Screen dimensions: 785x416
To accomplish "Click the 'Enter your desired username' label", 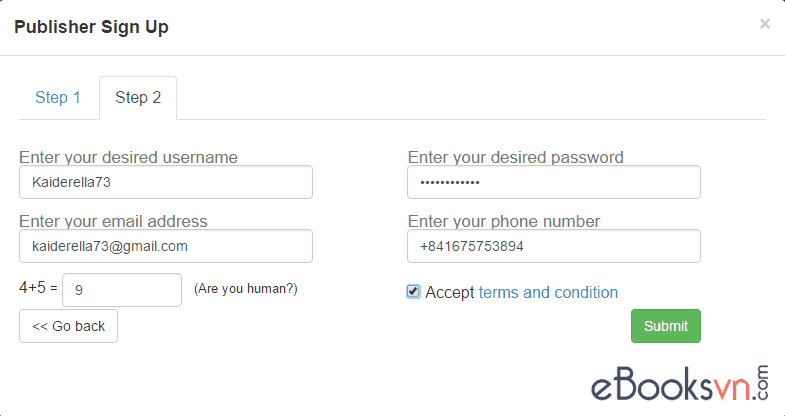I will pos(128,157).
